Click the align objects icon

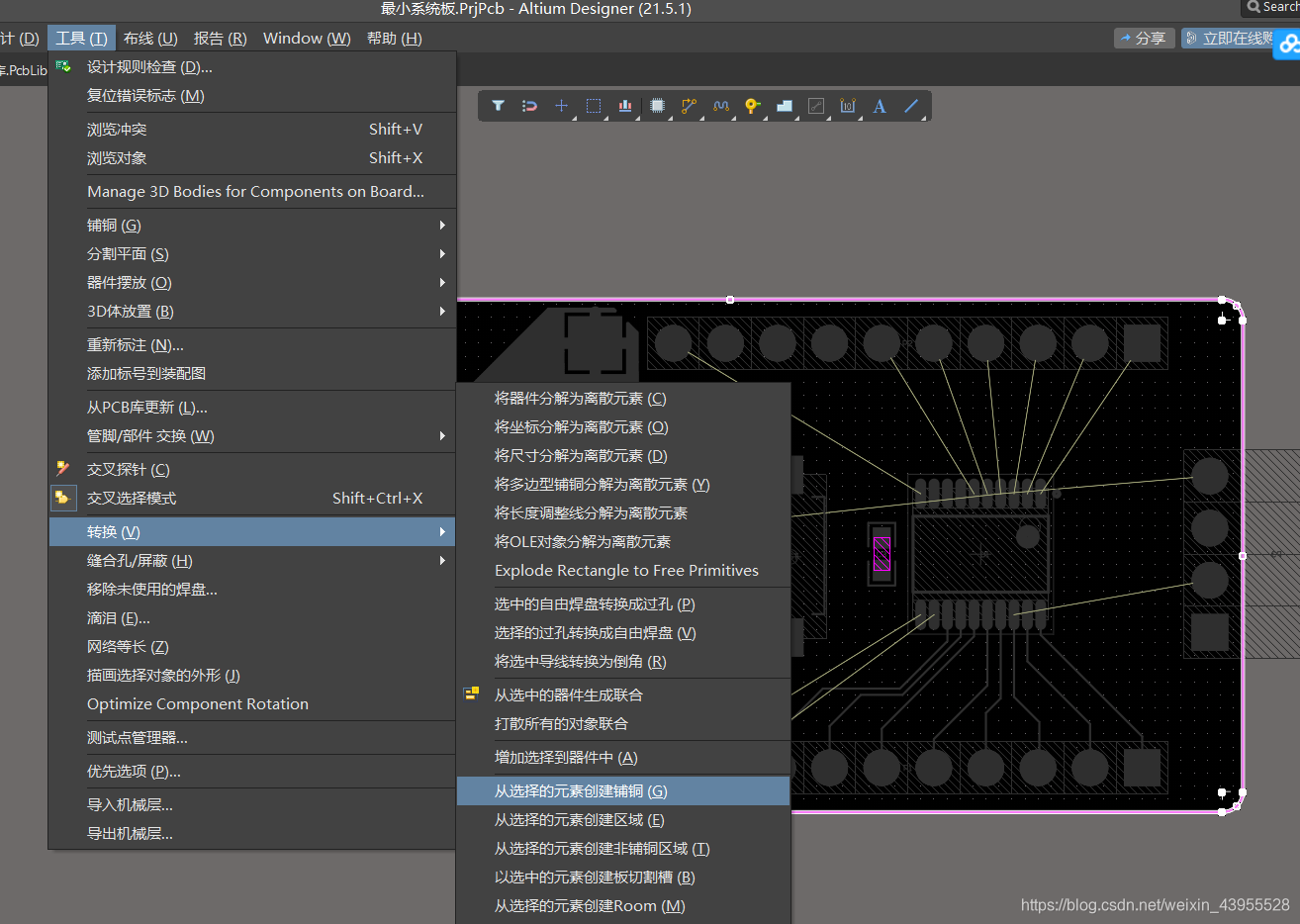(625, 106)
